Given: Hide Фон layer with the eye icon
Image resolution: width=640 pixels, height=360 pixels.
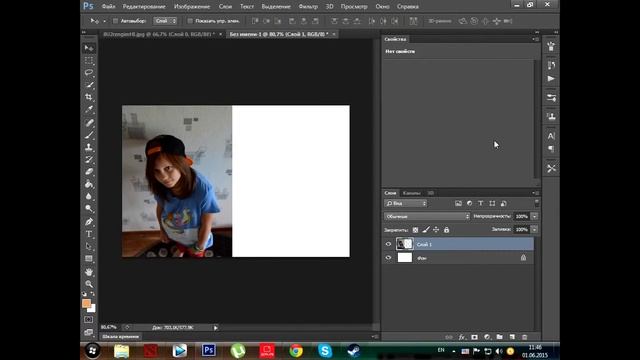Looking at the screenshot, I should tap(388, 258).
